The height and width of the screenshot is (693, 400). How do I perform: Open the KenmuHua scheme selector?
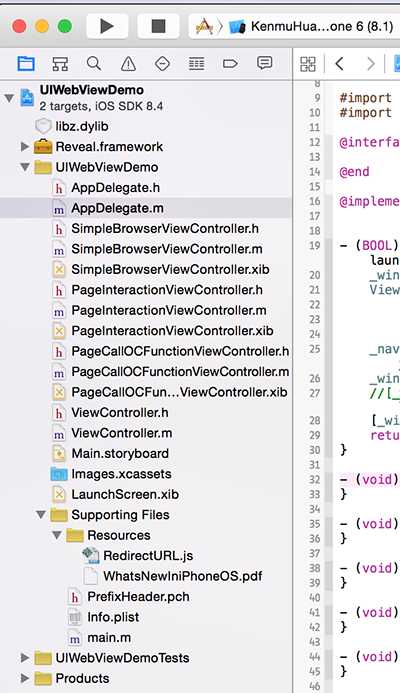point(311,27)
